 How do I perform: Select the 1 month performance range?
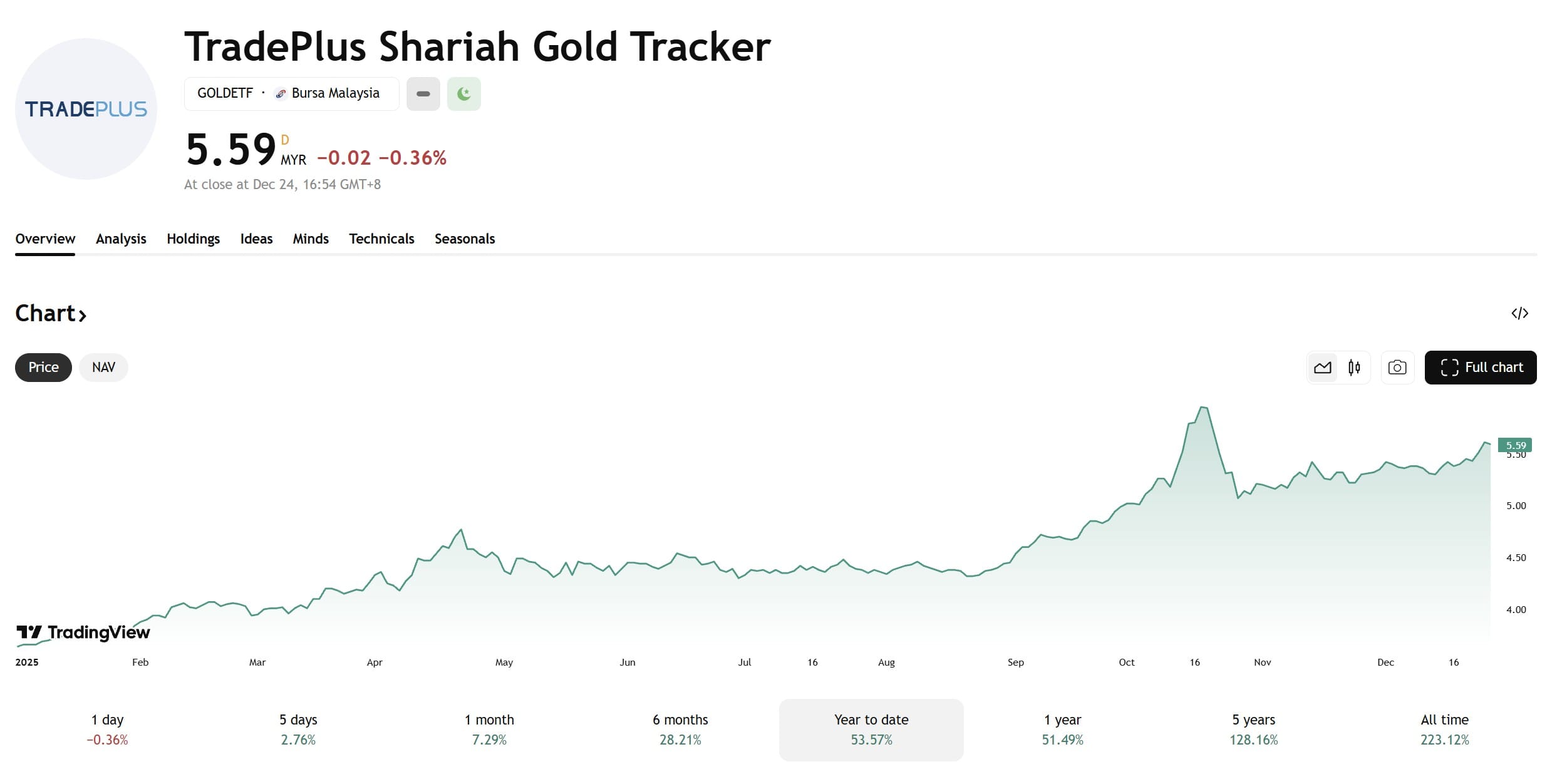pyautogui.click(x=489, y=730)
